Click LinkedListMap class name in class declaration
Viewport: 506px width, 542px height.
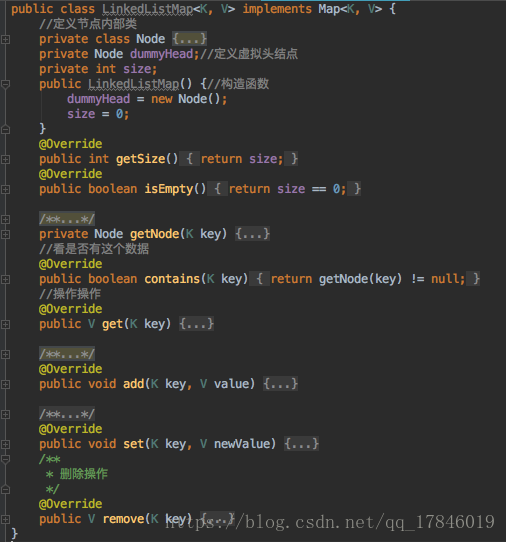(148, 9)
